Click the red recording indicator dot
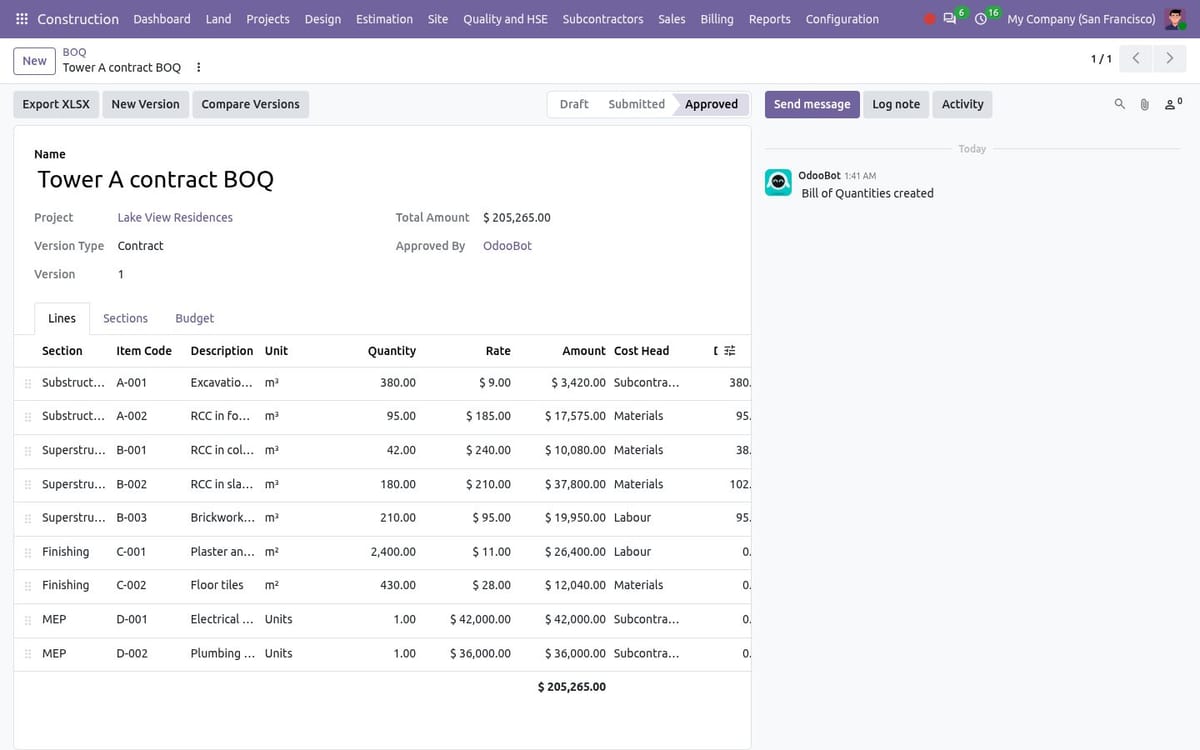Screen dimensions: 1200x750 pos(930,19)
